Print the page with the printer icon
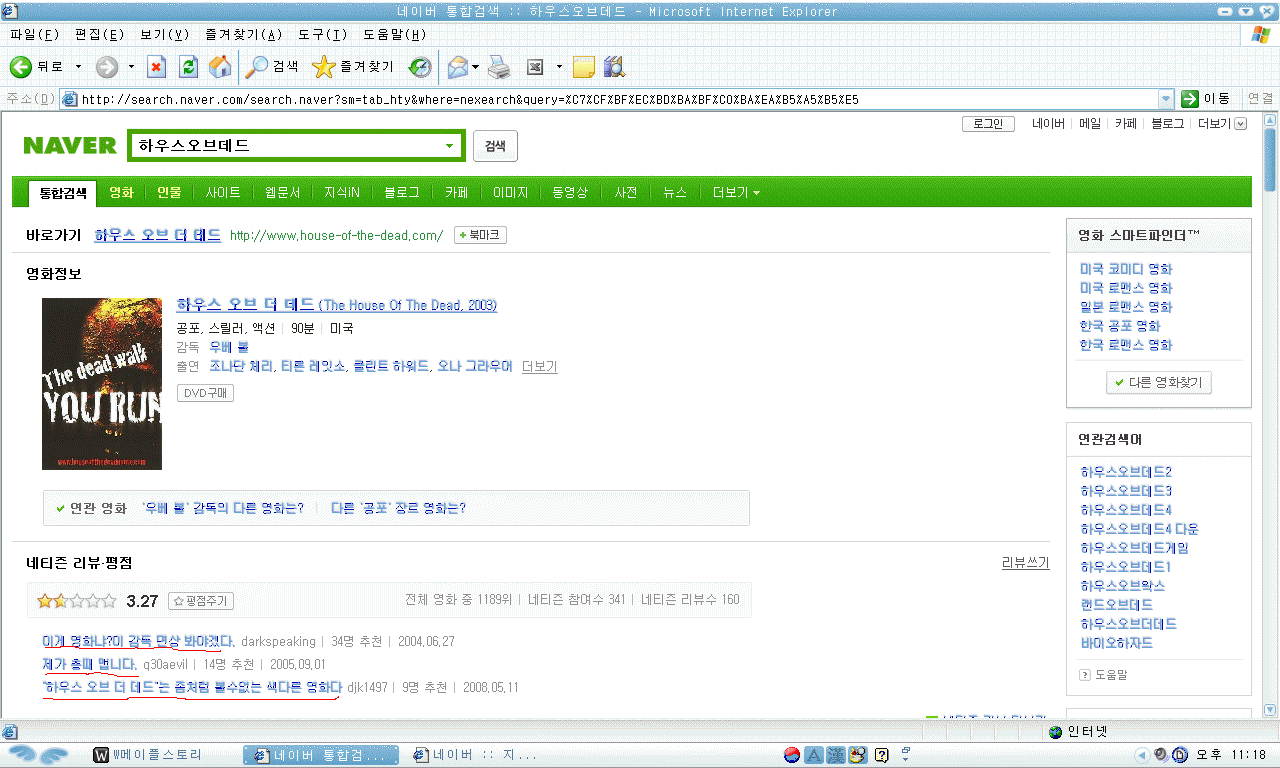 pos(499,67)
